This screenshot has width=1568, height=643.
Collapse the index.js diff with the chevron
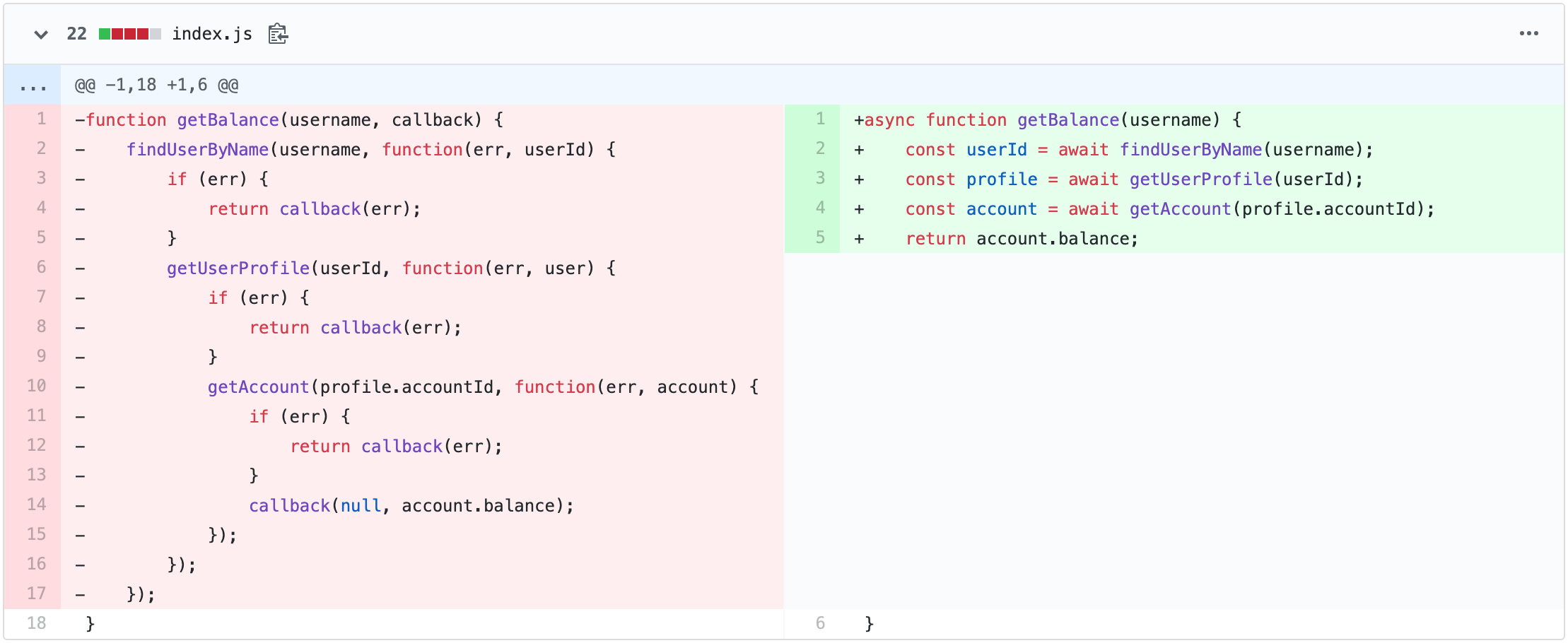tap(42, 34)
